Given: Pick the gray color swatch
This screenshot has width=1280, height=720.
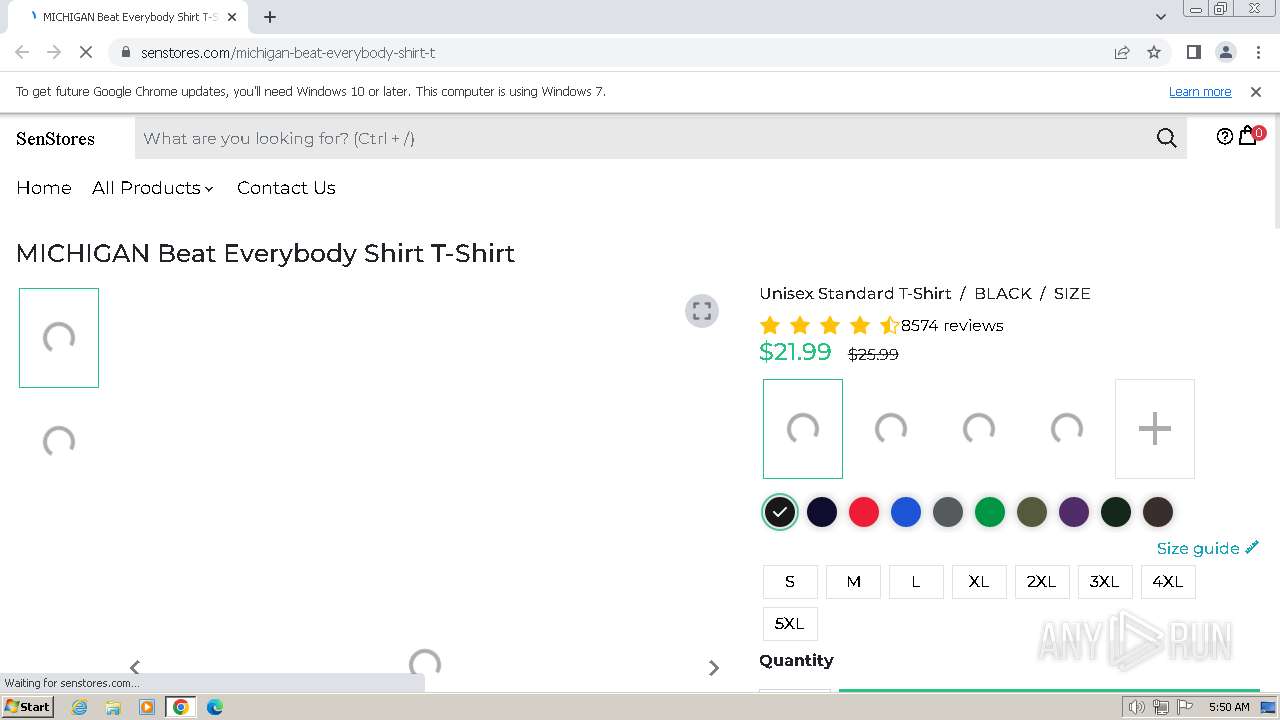Looking at the screenshot, I should [x=948, y=512].
